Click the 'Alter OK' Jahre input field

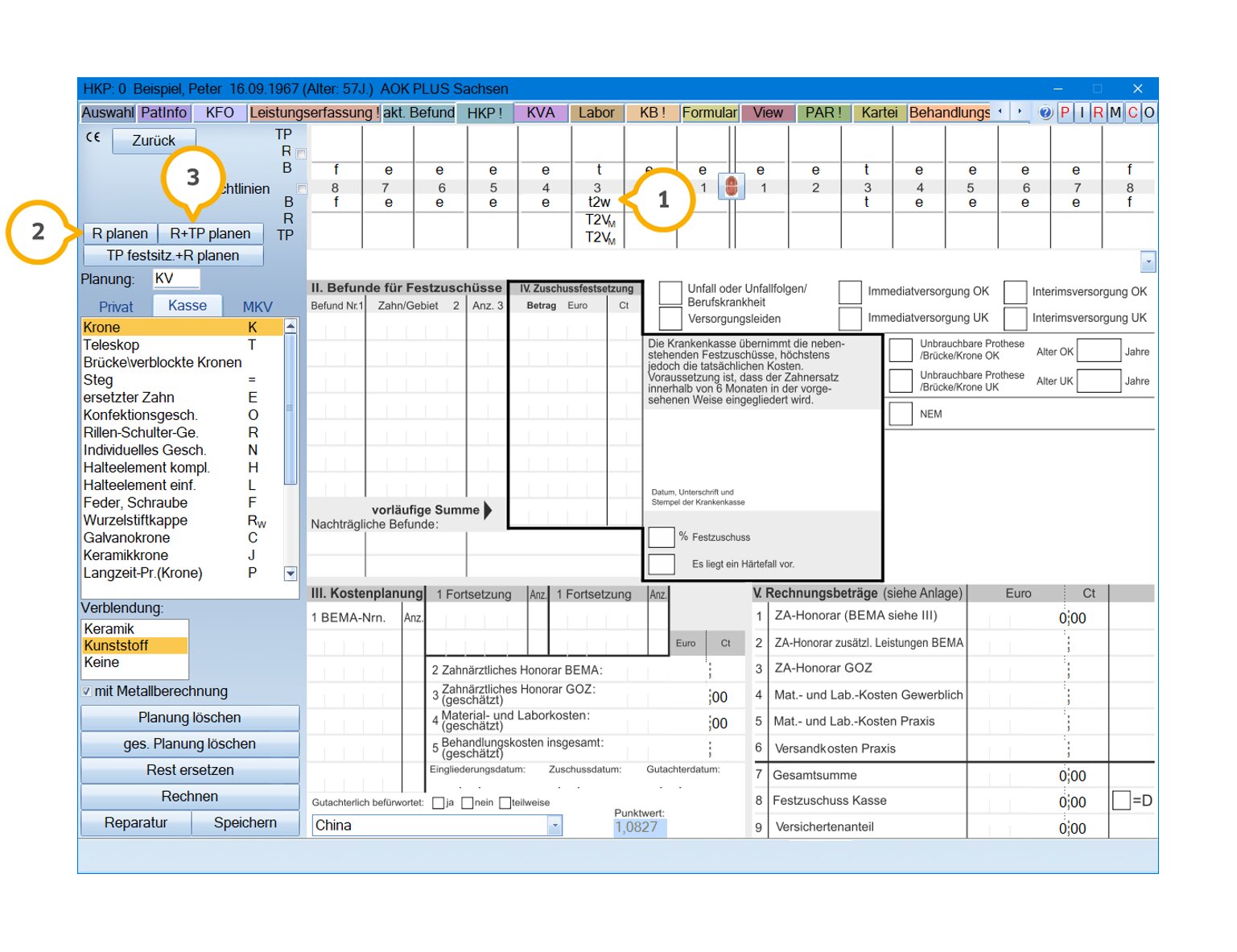(1099, 351)
